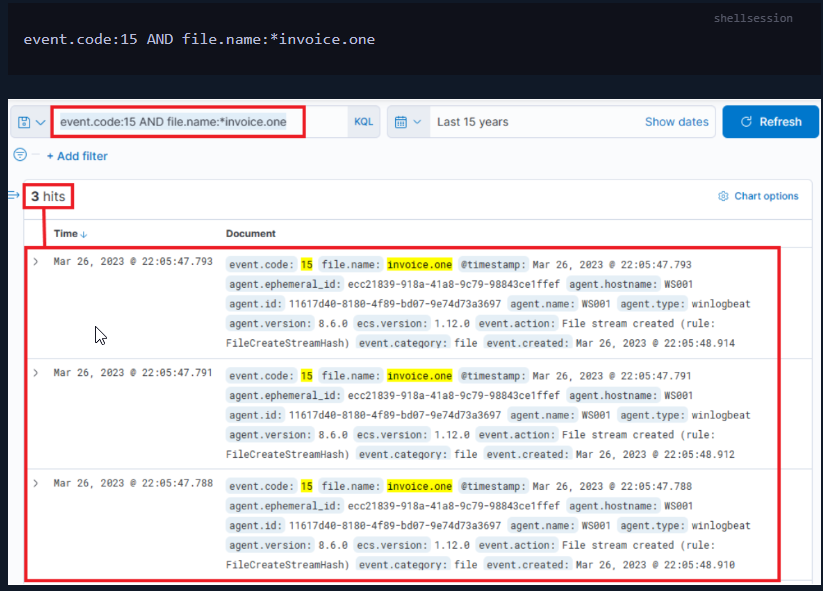Click the saved query dropdown chevron
The height and width of the screenshot is (591, 823).
(41, 122)
